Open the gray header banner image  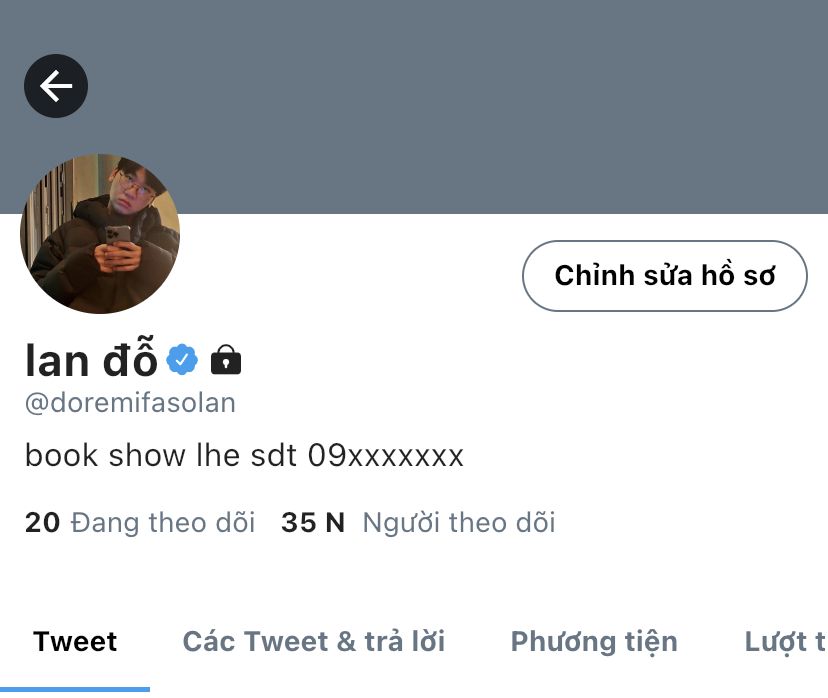(414, 107)
